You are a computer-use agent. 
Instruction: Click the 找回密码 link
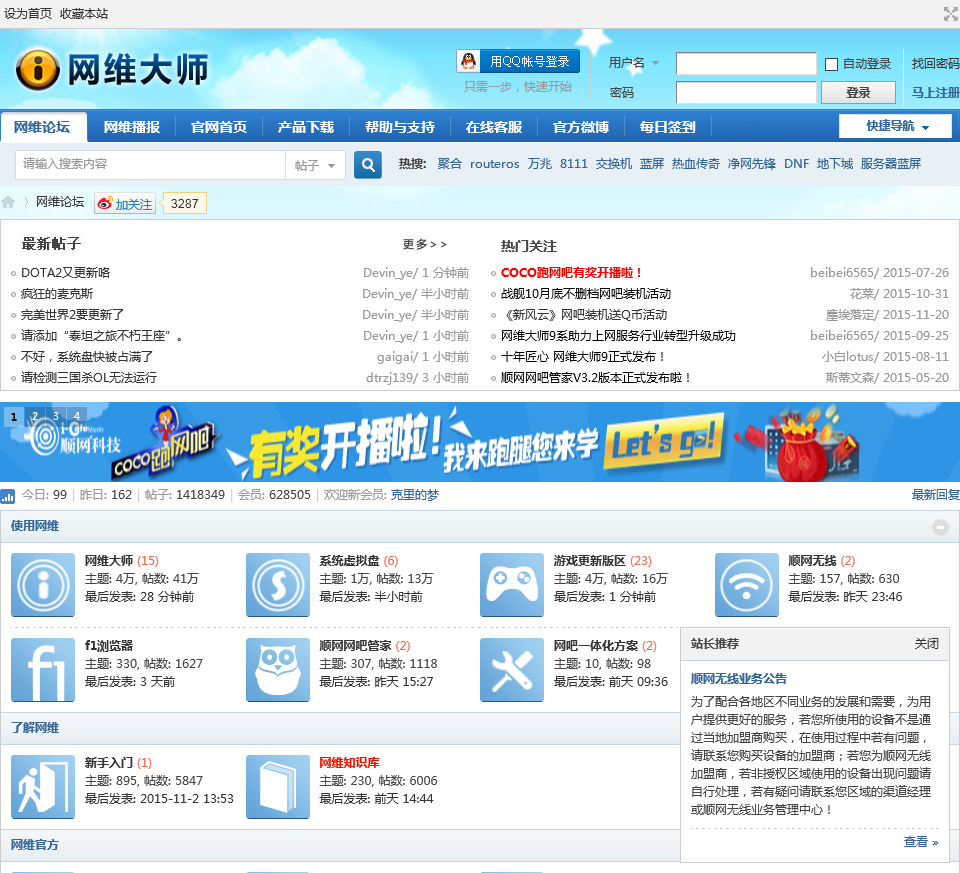pos(935,64)
